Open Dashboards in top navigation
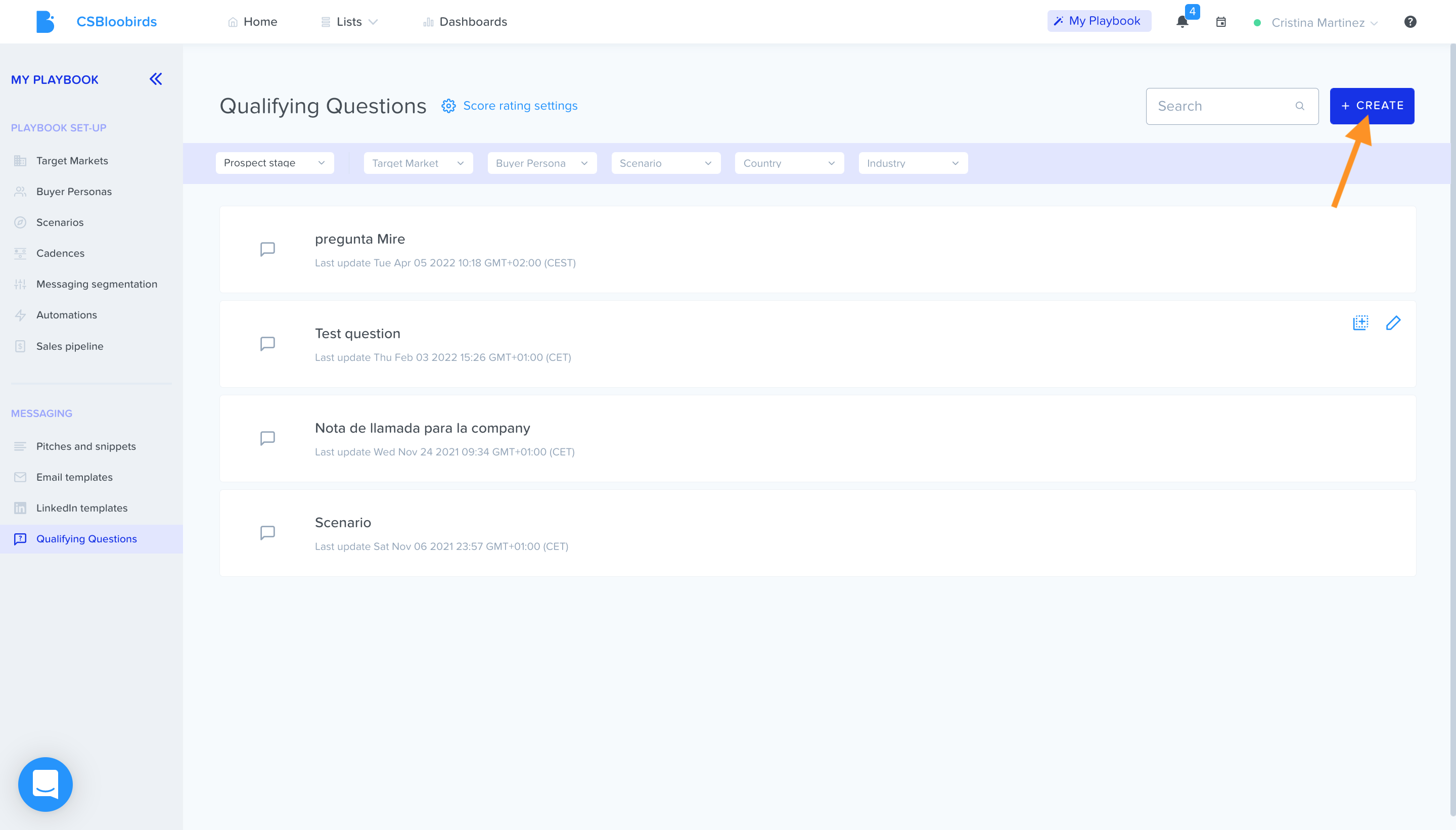Viewport: 1456px width, 830px height. tap(465, 22)
